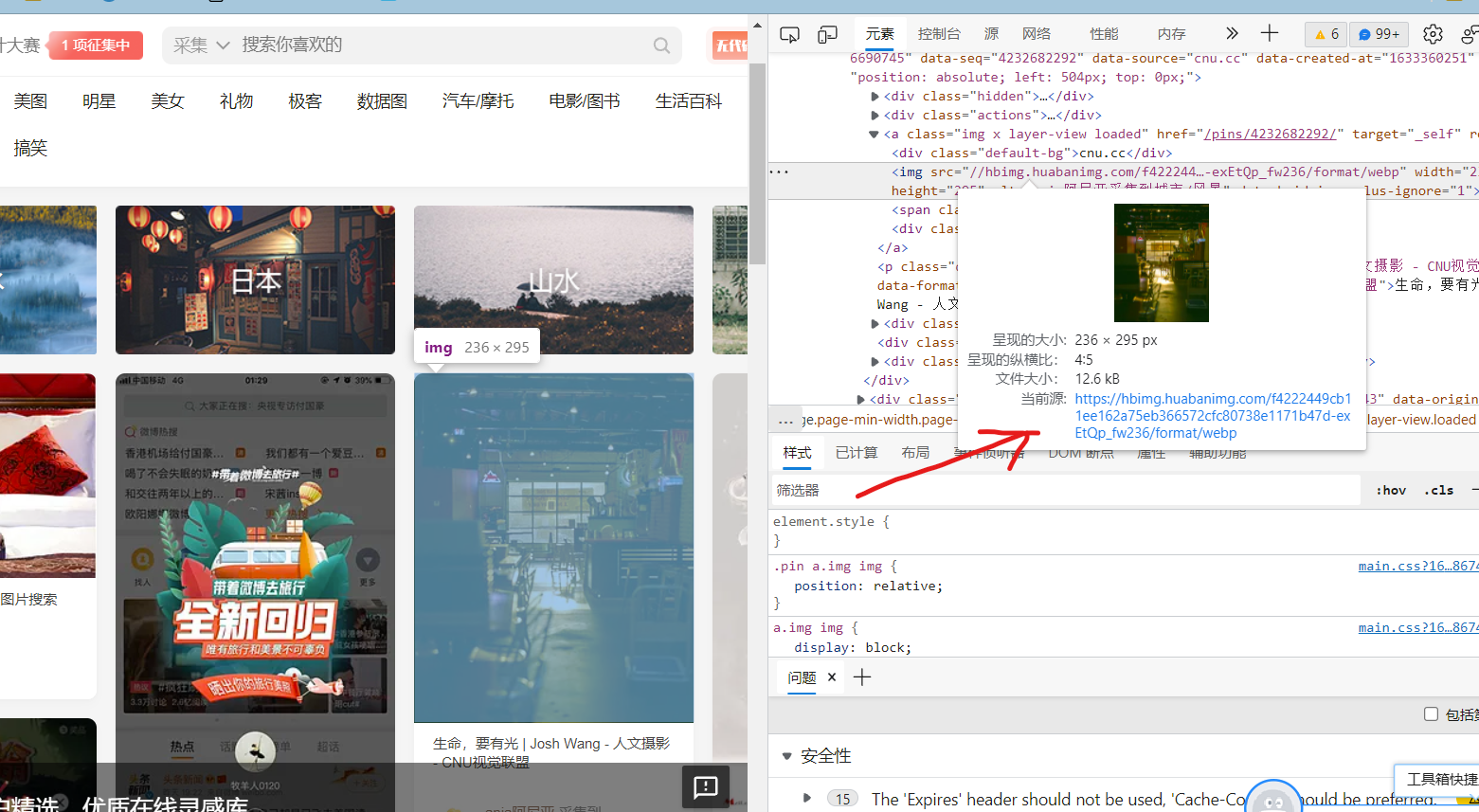Open main.css link for .pin a.img img
Image resolution: width=1479 pixels, height=812 pixels.
click(x=1417, y=566)
